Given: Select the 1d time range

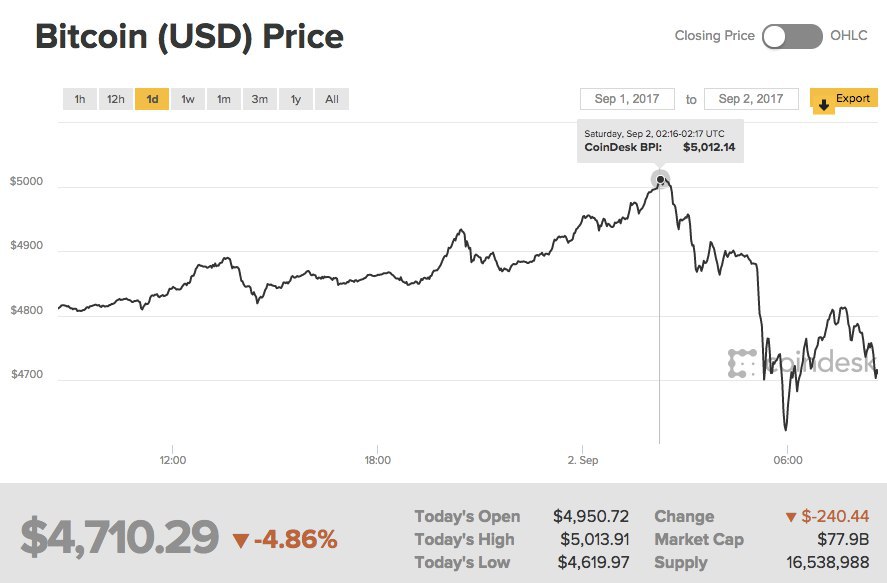Looking at the screenshot, I should (152, 99).
